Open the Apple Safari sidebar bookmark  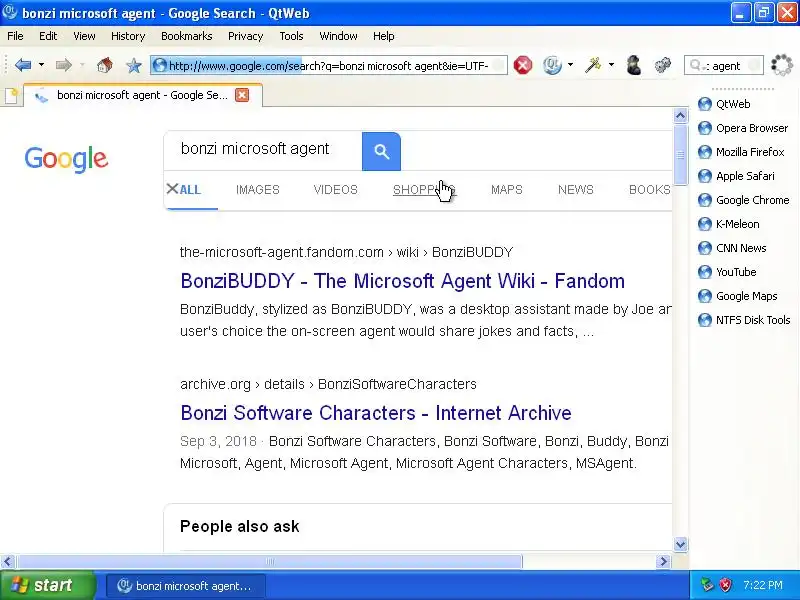coord(736,176)
